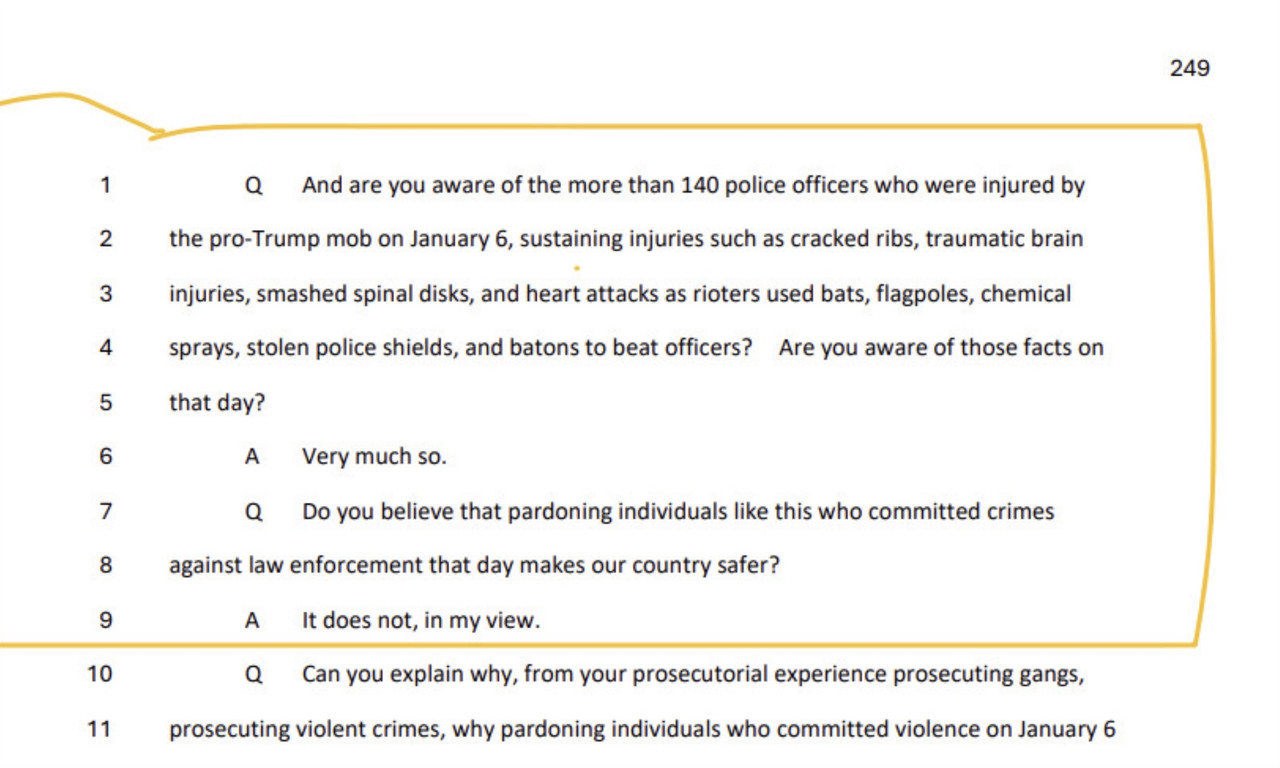
Task: Click the phrase 'It does not, in my view.'
Action: coord(421,620)
